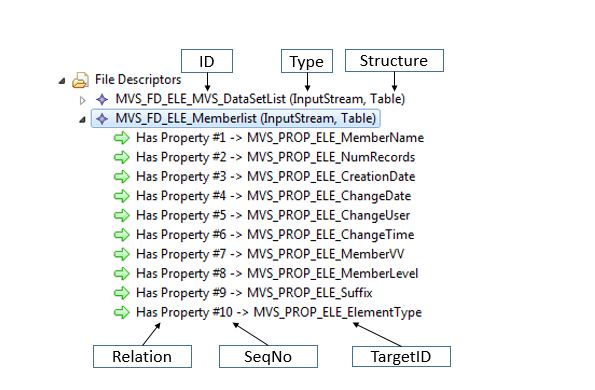Select MVS_FD_ELE_MVS_DataSetList (InputStream, Table) row

260,99
